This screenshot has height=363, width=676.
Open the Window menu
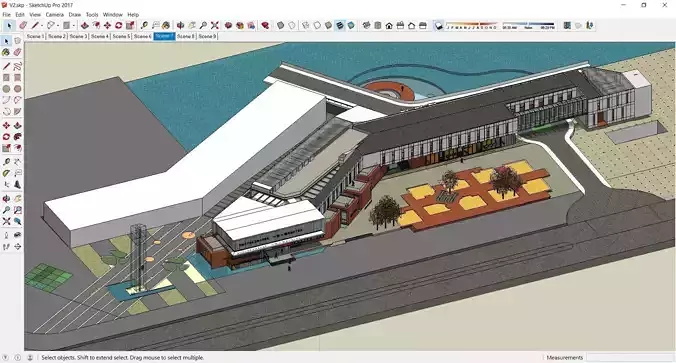[x=113, y=14]
